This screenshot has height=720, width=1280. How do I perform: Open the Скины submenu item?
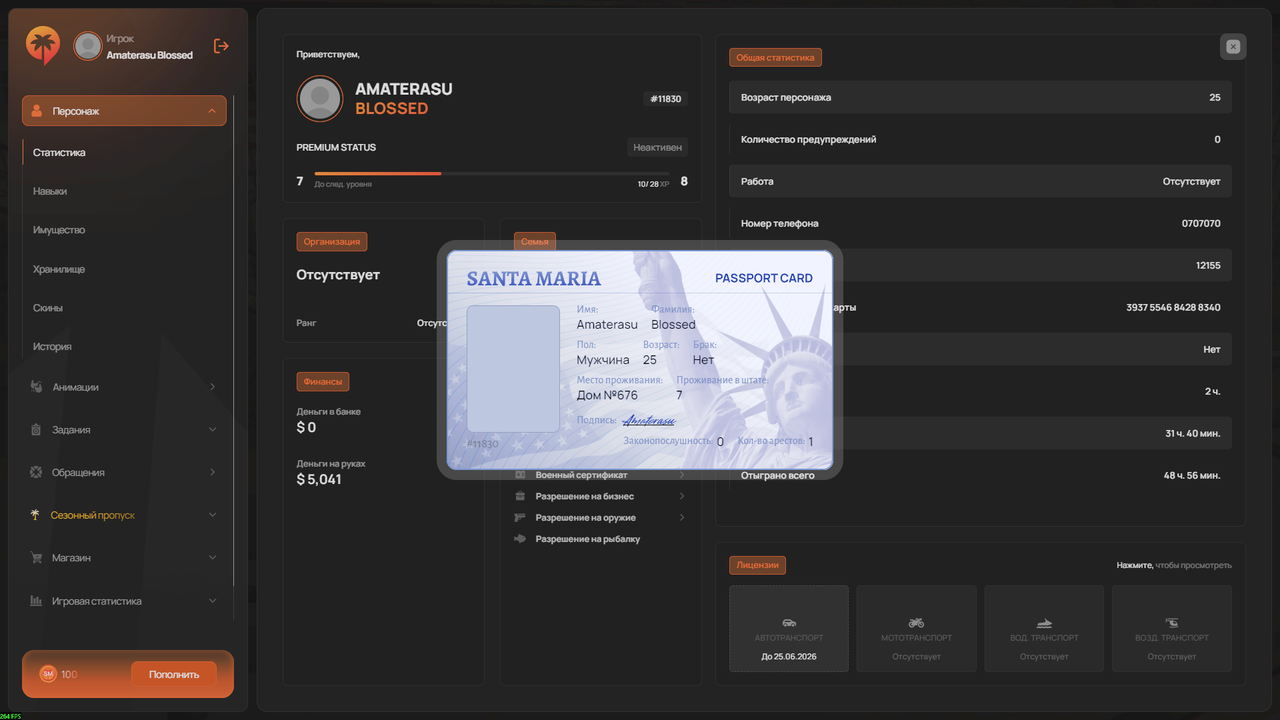[48, 308]
